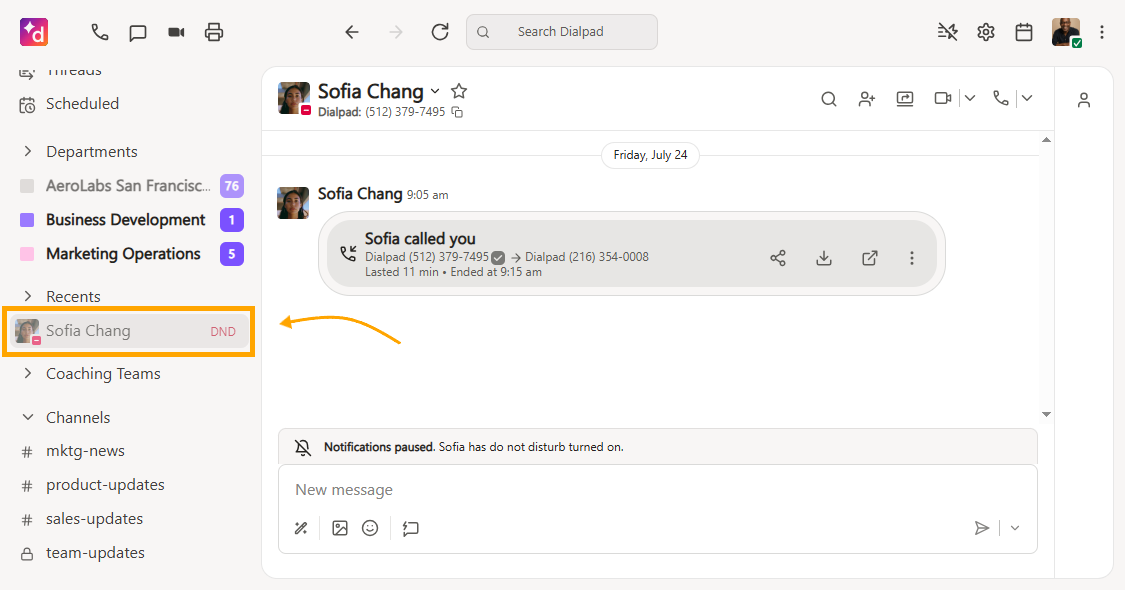Screen dimensions: 1125x590
Task: Click the Friday, July 24 date pill
Action: click(650, 155)
